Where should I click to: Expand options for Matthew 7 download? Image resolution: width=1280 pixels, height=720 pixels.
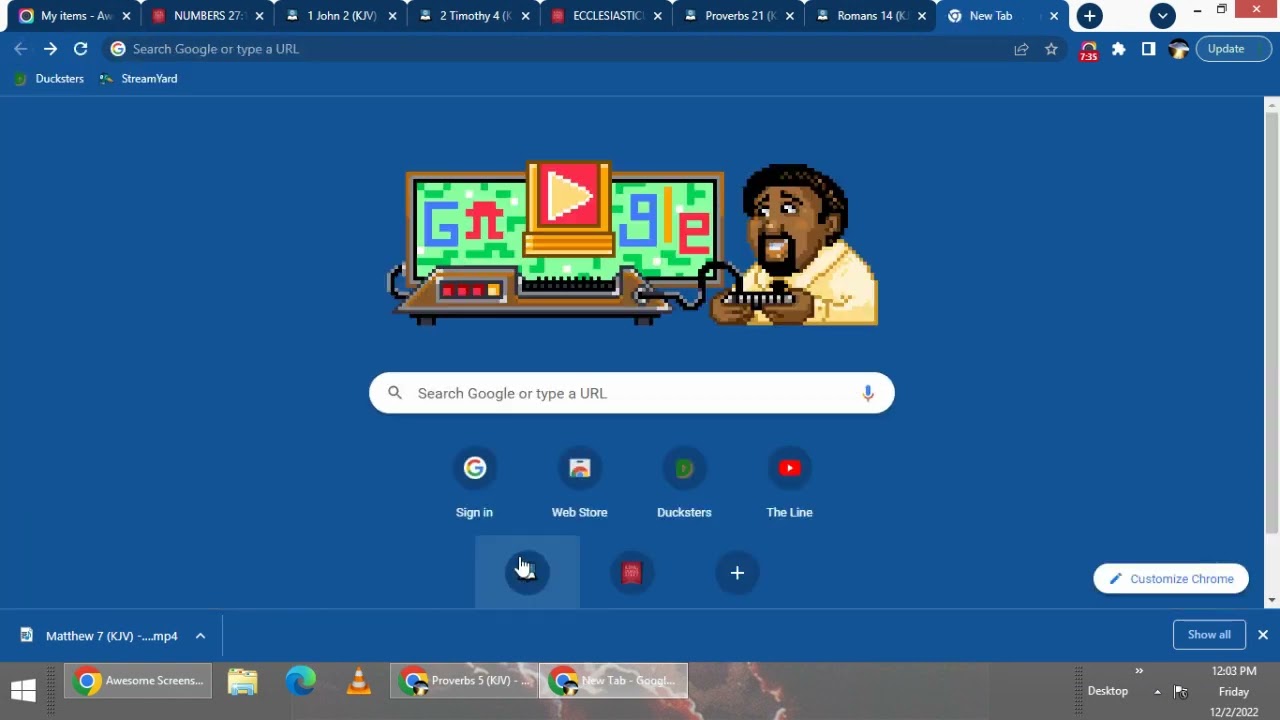pos(200,636)
